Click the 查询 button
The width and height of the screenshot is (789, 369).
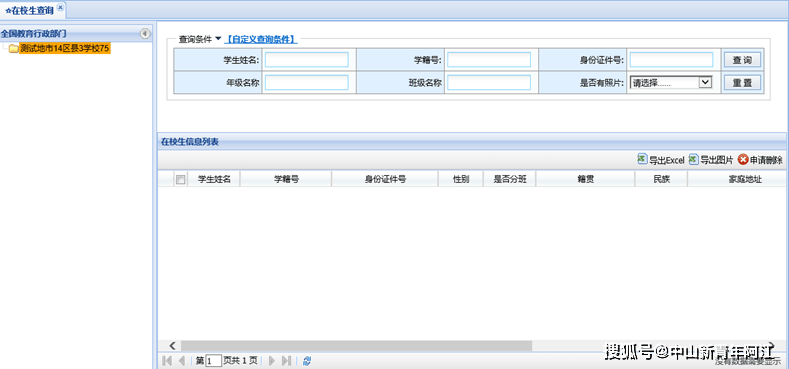coord(742,60)
